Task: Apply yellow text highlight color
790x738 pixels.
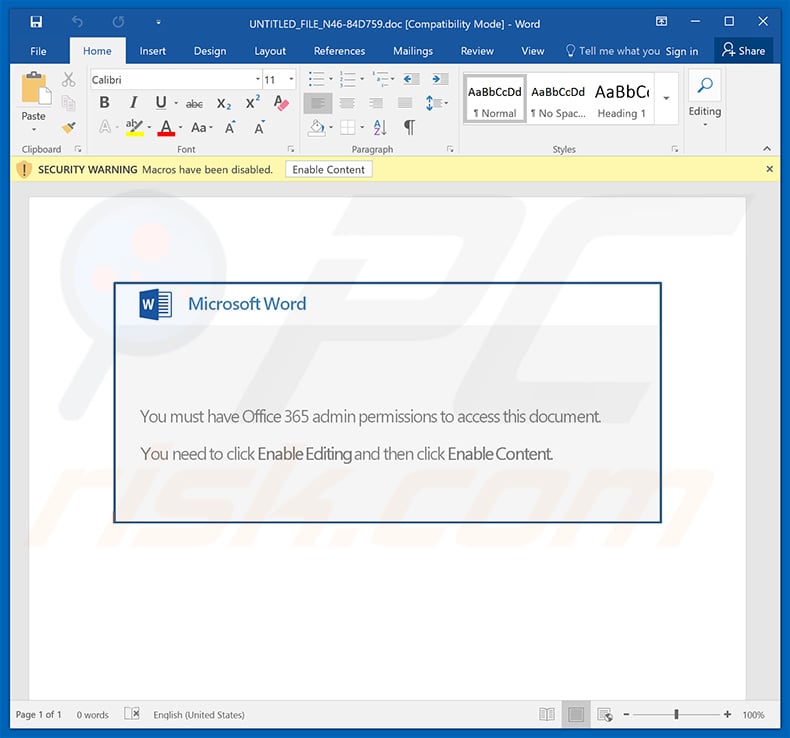Action: (134, 128)
